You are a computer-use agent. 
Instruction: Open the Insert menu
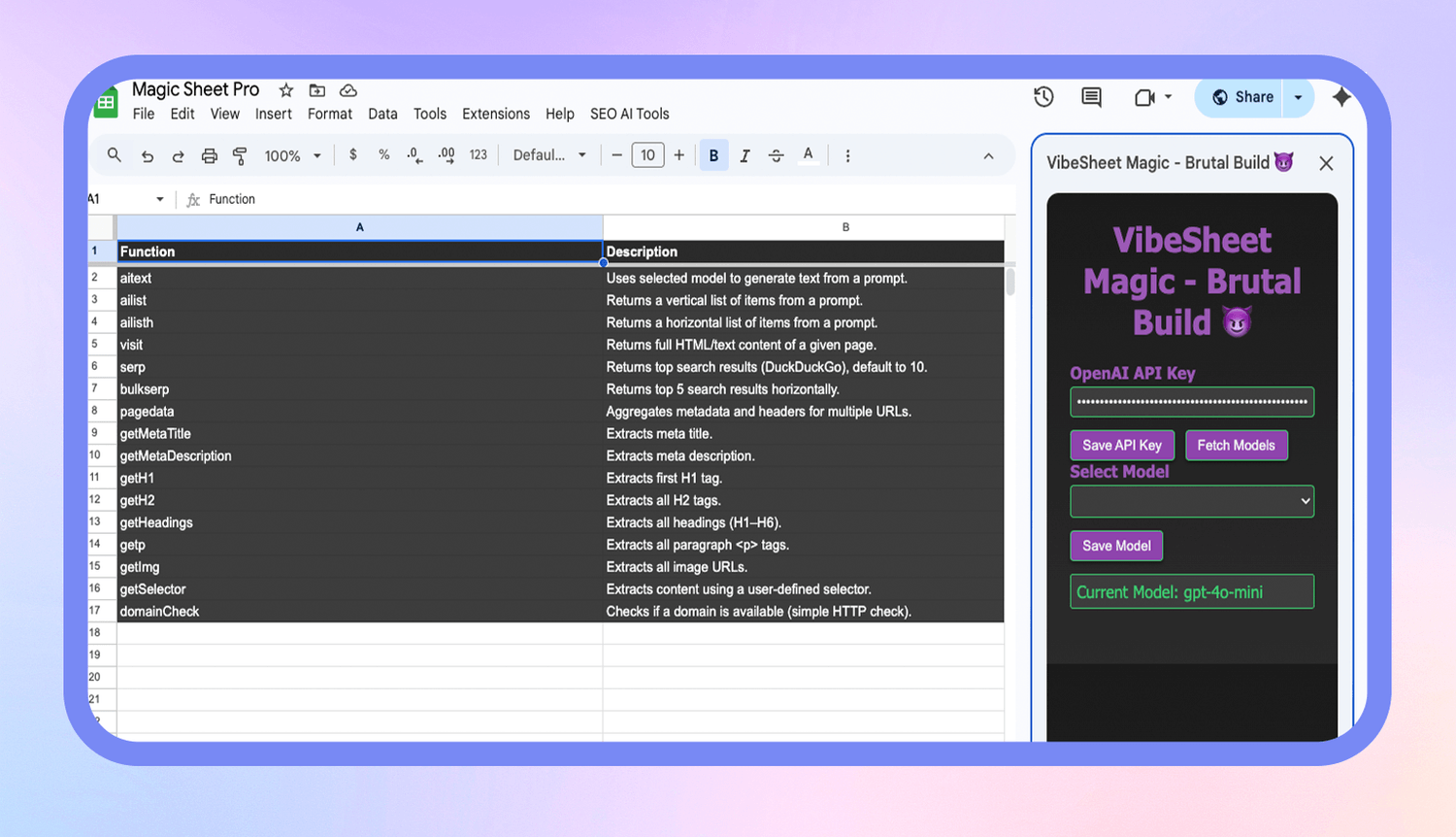pyautogui.click(x=274, y=114)
